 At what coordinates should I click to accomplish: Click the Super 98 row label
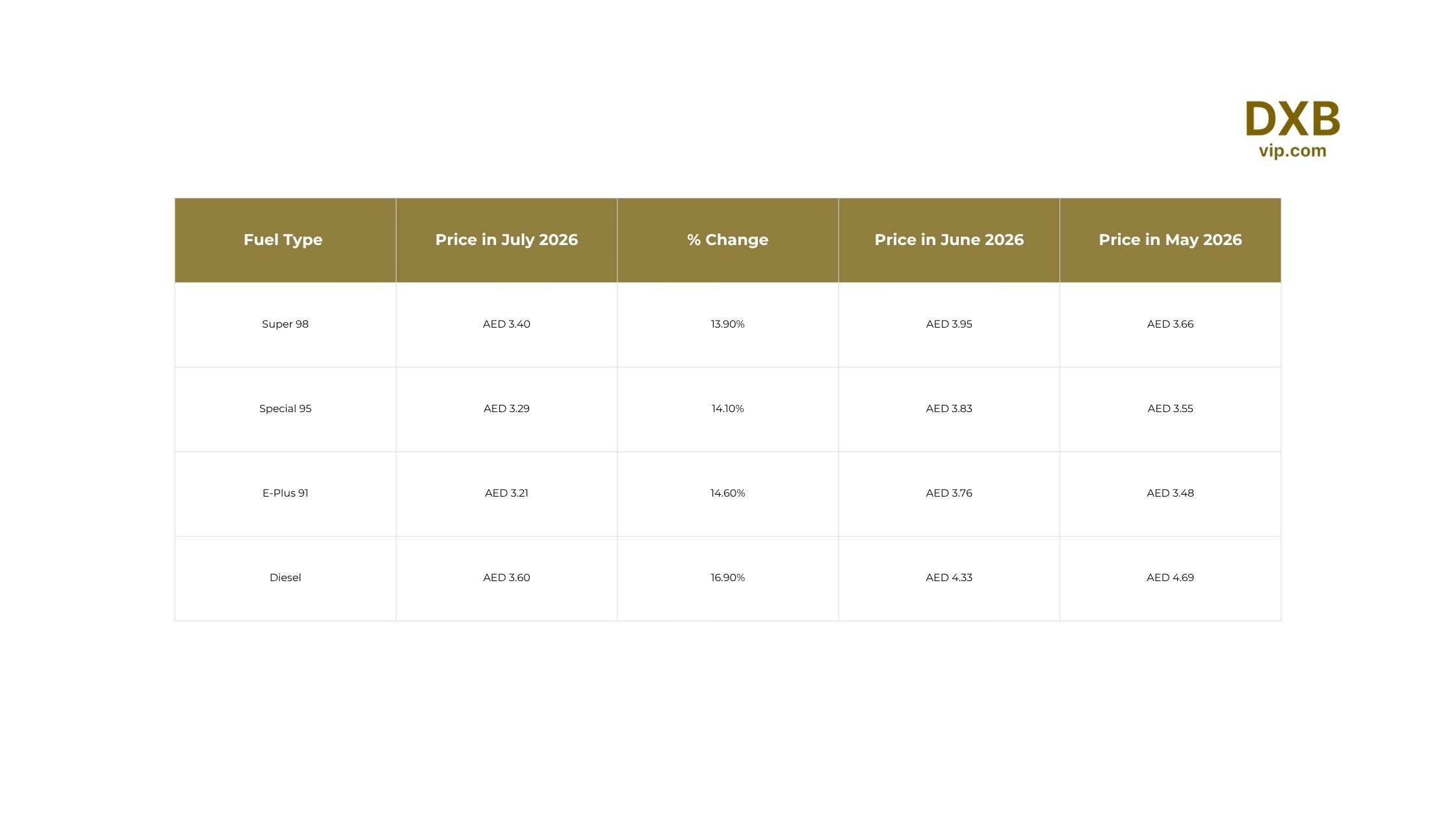285,324
